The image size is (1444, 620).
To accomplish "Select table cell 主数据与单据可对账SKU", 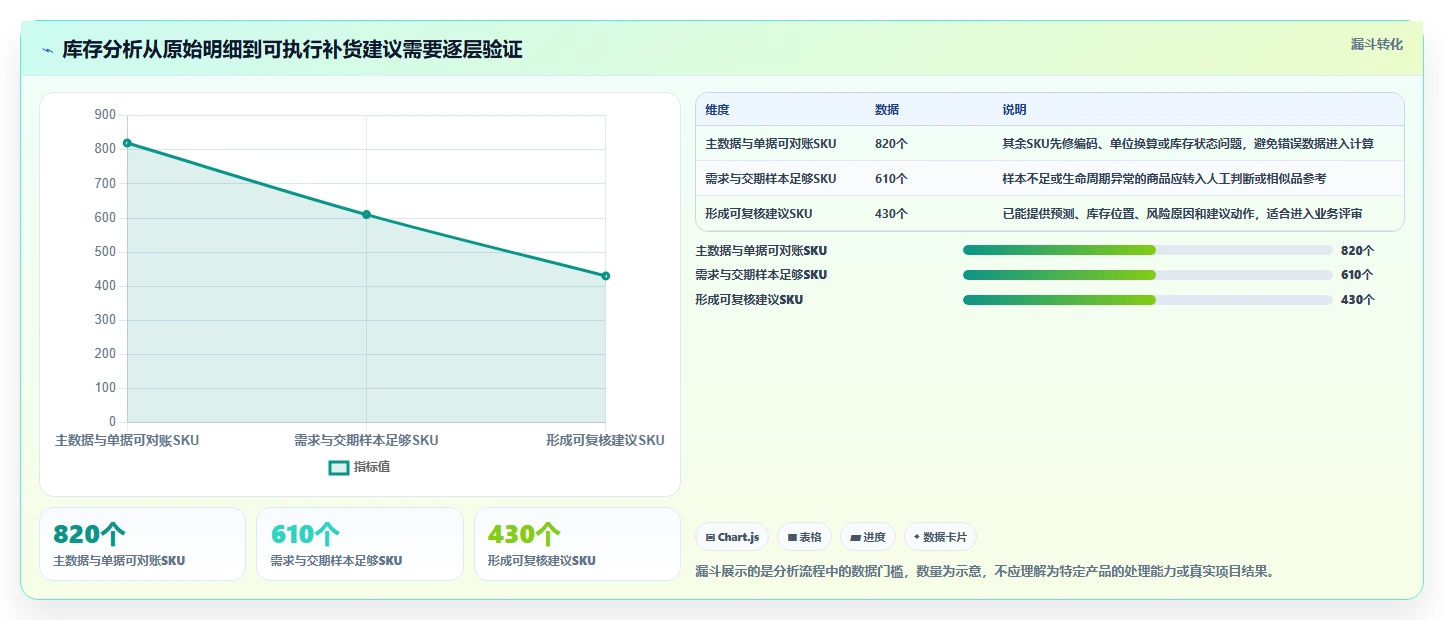I will pyautogui.click(x=770, y=144).
